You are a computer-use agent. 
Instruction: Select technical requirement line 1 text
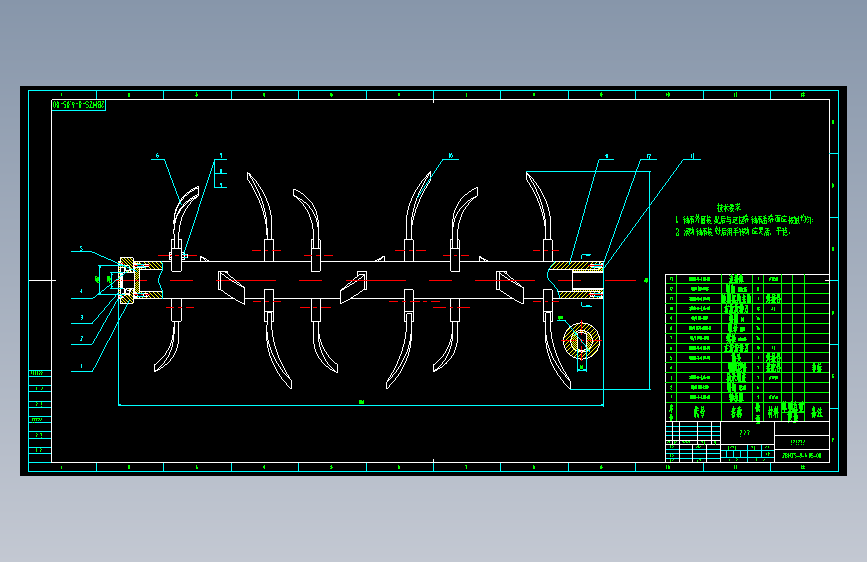(744, 220)
